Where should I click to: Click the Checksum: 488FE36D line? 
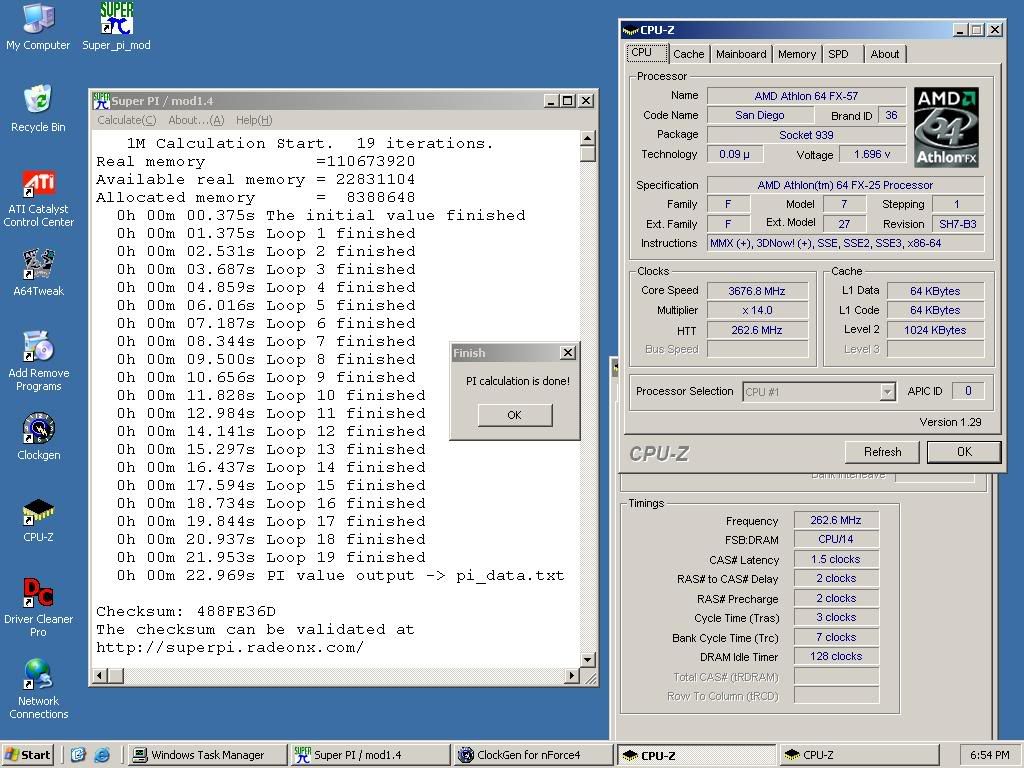(186, 612)
